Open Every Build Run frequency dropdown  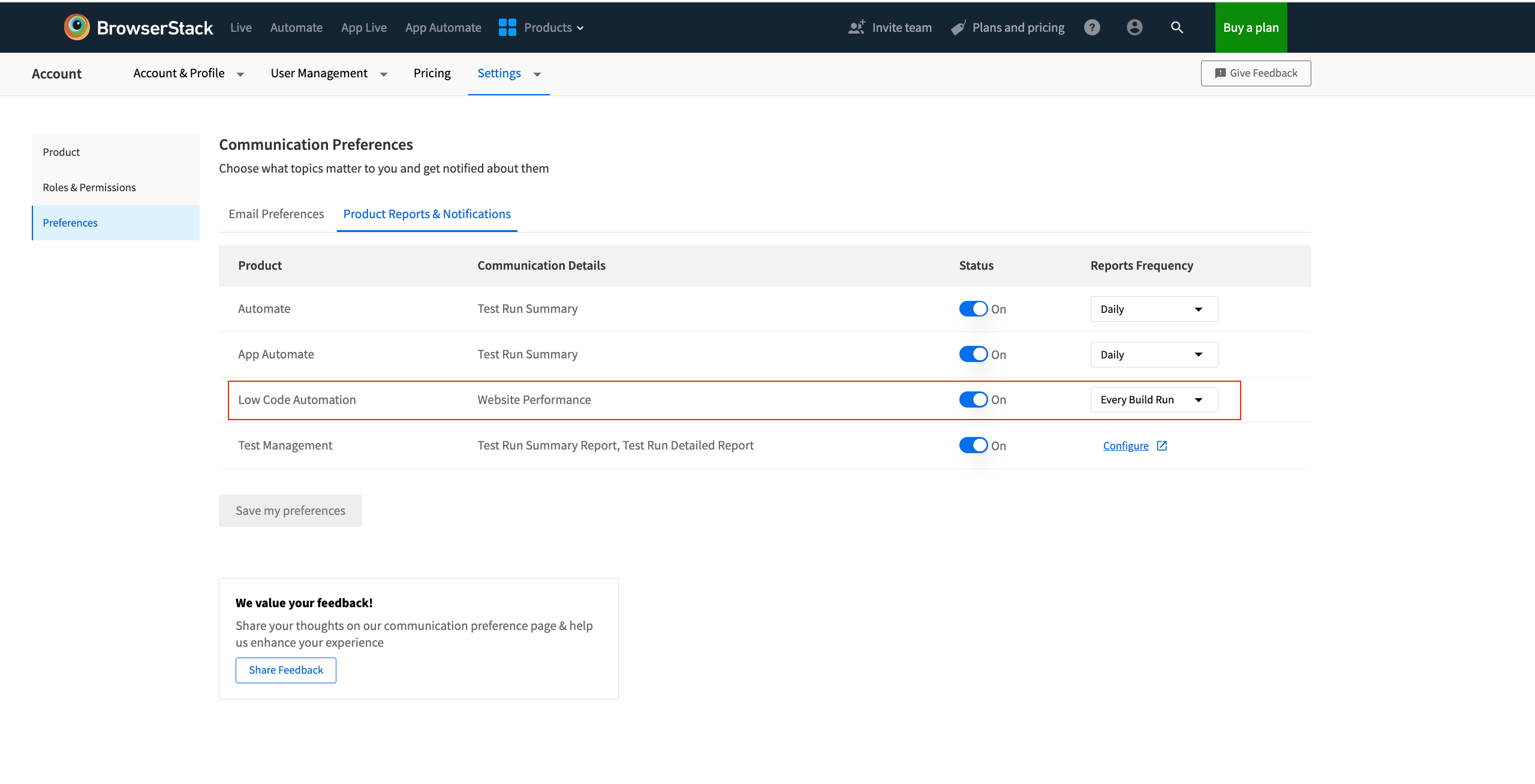click(x=1154, y=400)
